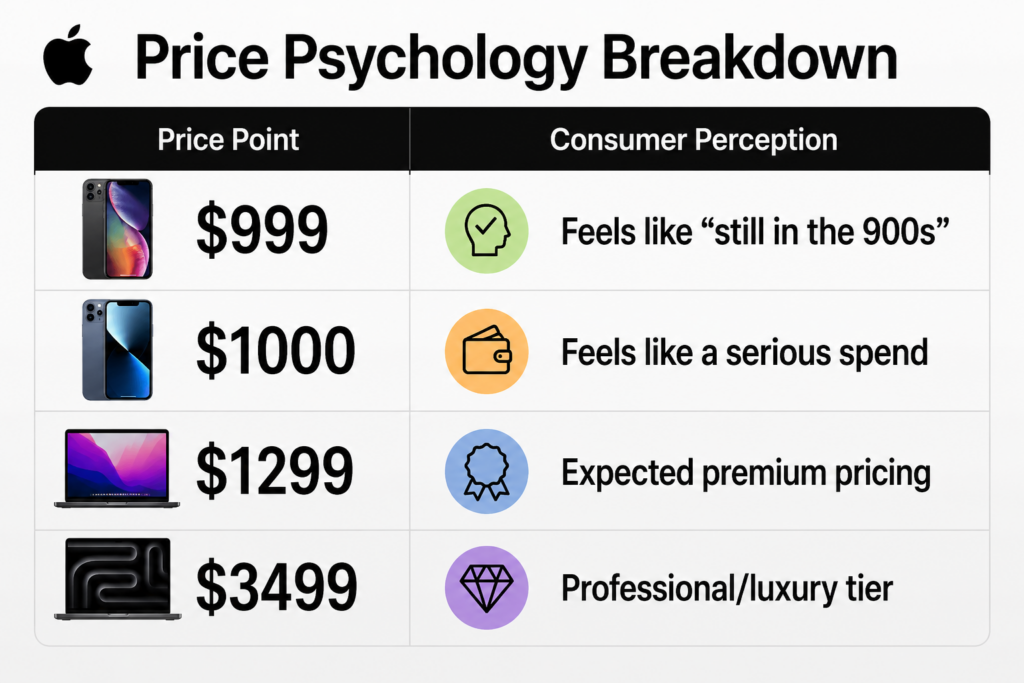Click the purple diamond icon
Viewport: 1024px width, 683px height.
point(487,588)
